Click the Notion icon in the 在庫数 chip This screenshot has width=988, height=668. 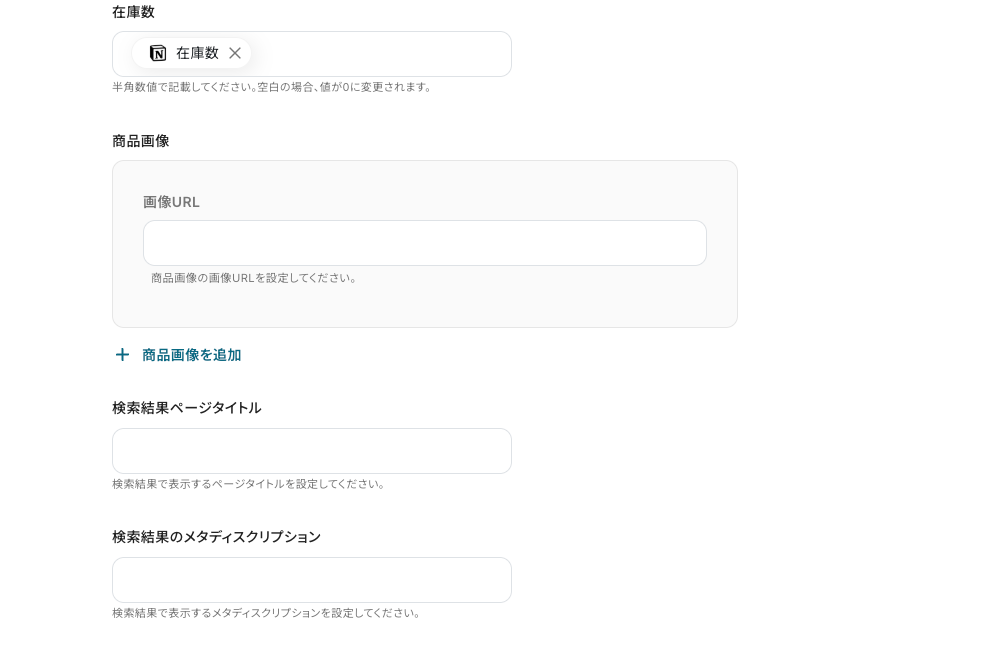pos(158,53)
